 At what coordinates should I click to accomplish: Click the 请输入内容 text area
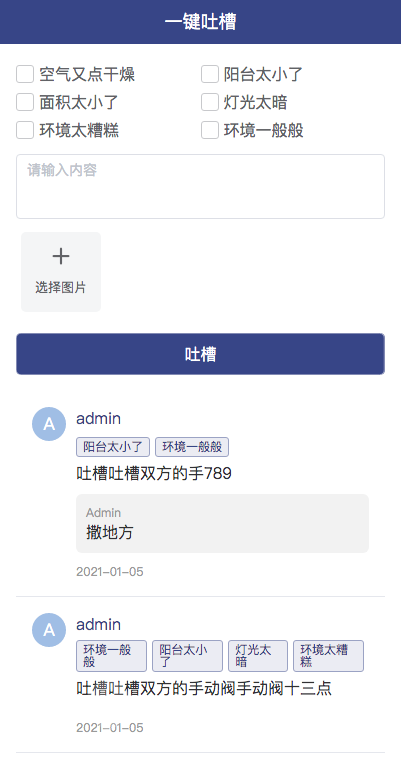click(200, 186)
